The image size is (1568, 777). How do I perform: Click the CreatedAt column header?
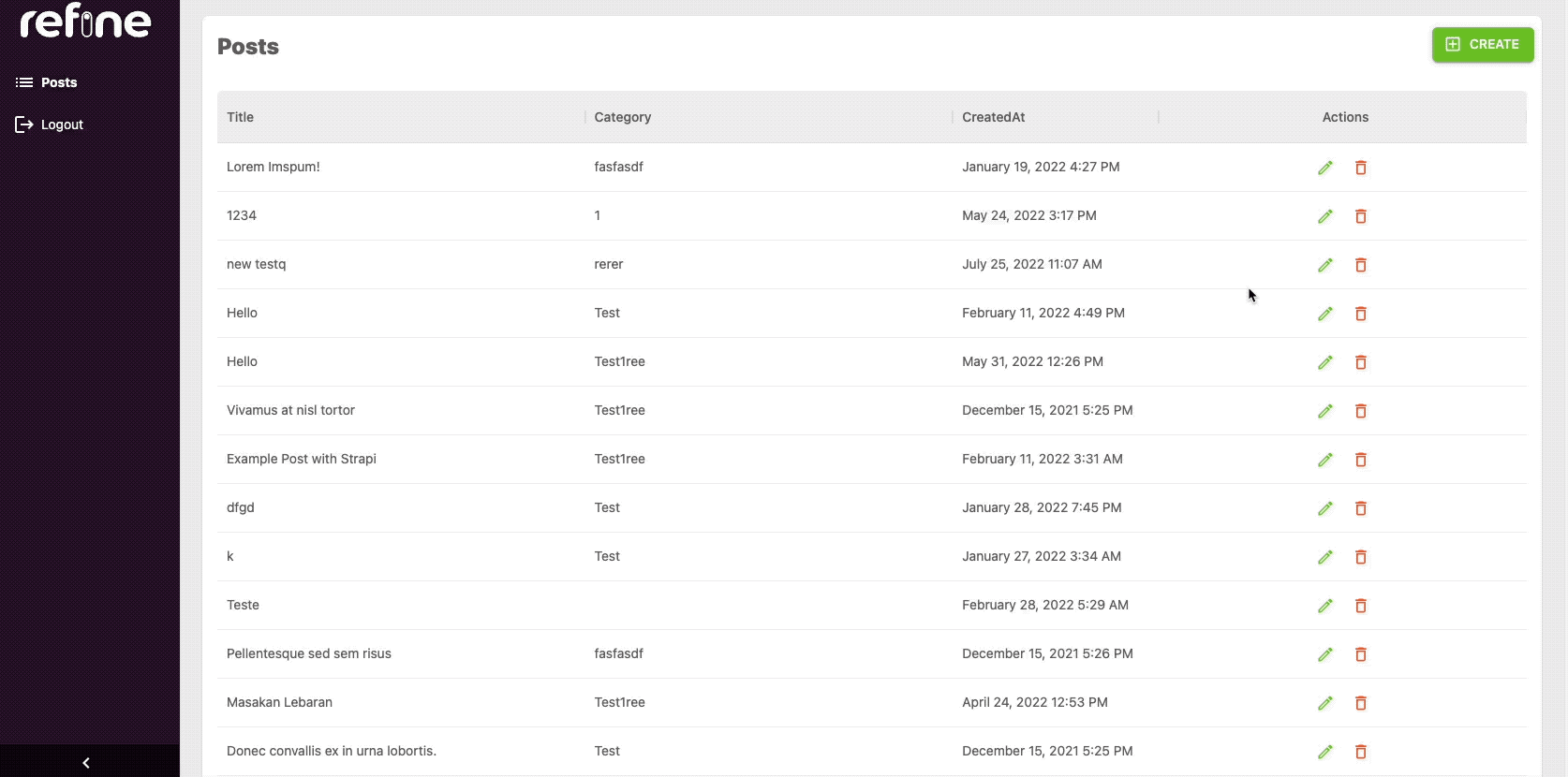[x=993, y=117]
